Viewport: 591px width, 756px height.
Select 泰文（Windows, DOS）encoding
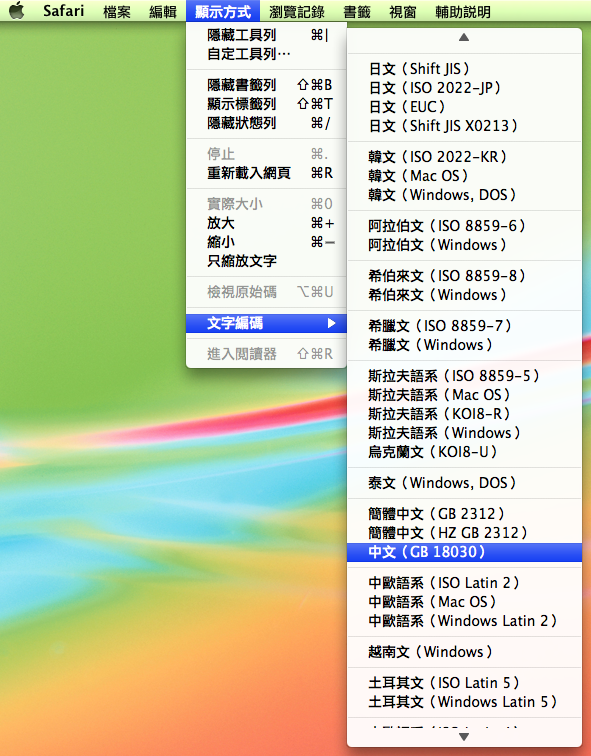(464, 483)
